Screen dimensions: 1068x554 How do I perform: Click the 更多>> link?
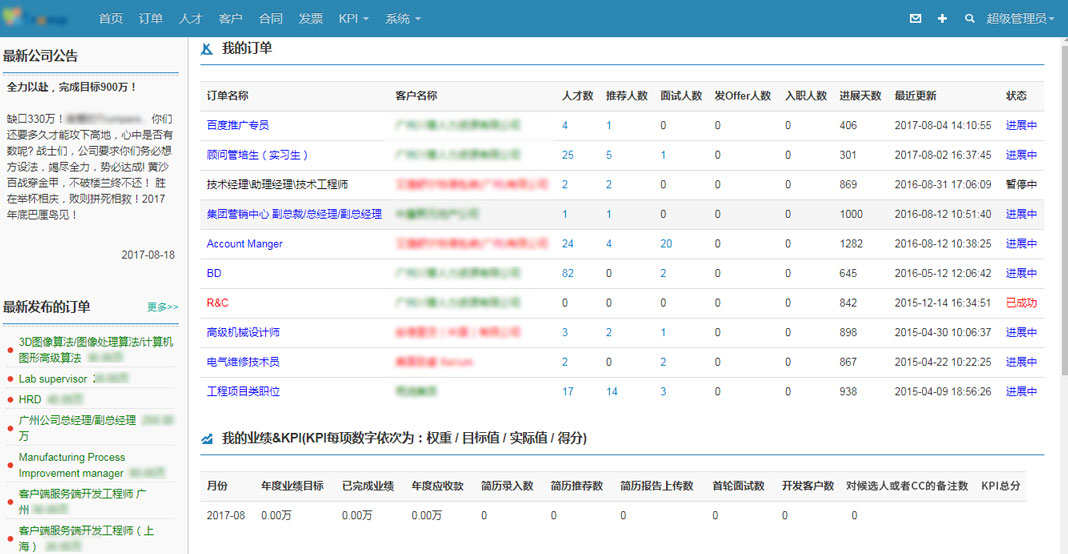162,307
